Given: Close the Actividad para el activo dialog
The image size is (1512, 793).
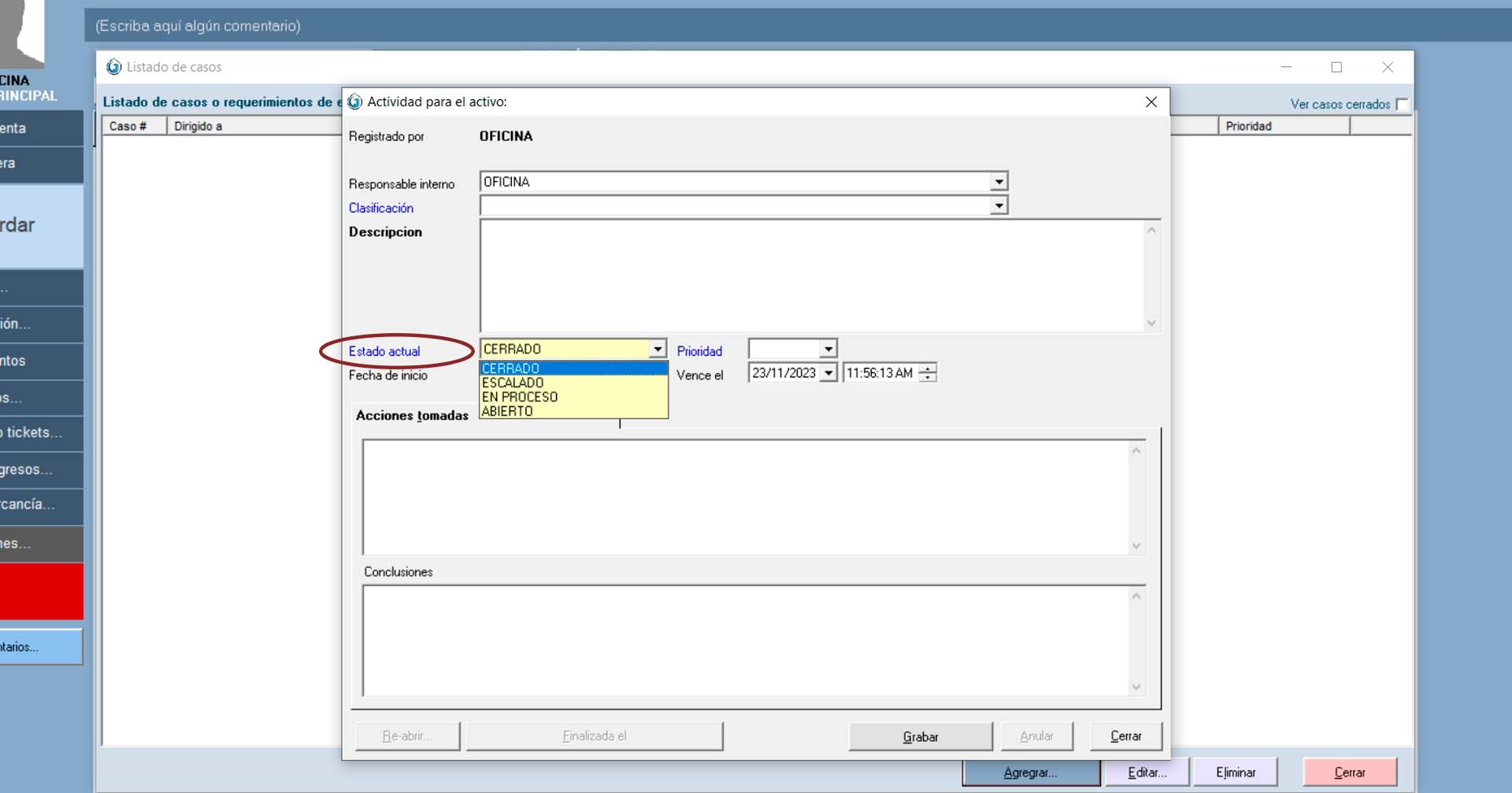Looking at the screenshot, I should coord(1151,102).
